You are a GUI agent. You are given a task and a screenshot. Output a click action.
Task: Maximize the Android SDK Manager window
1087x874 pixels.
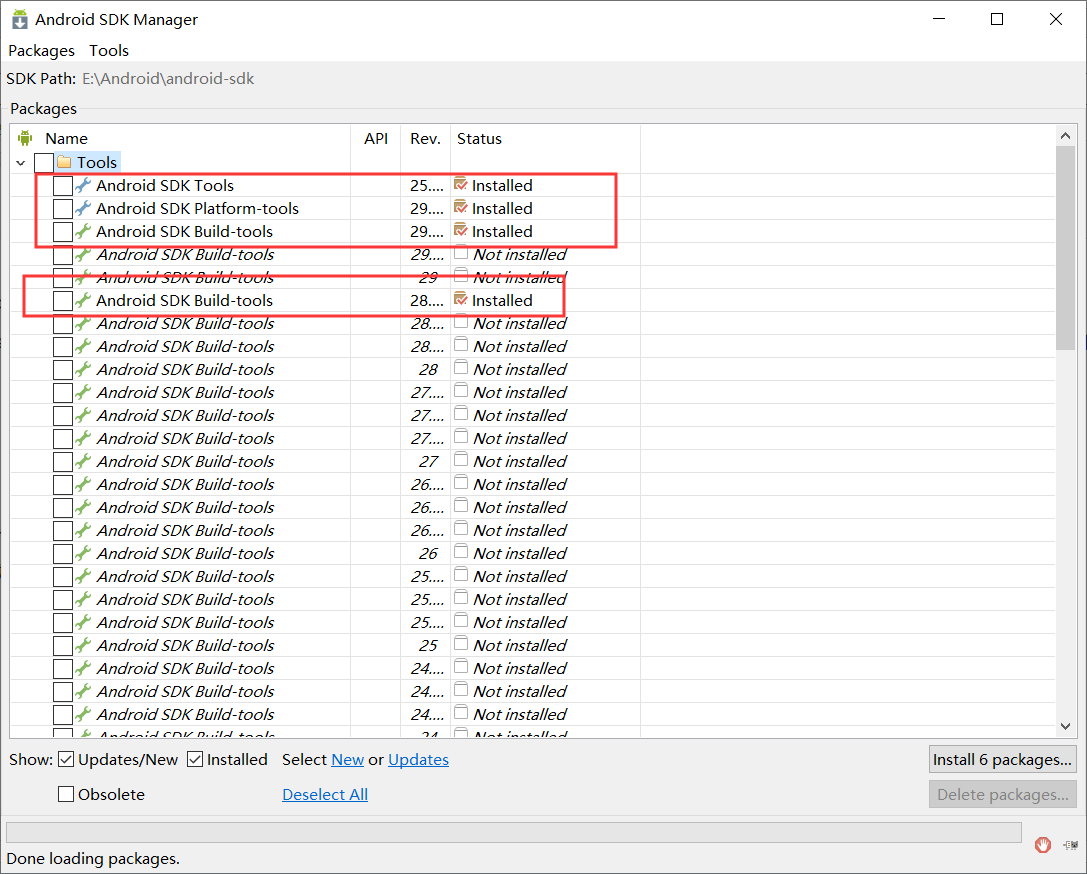997,19
